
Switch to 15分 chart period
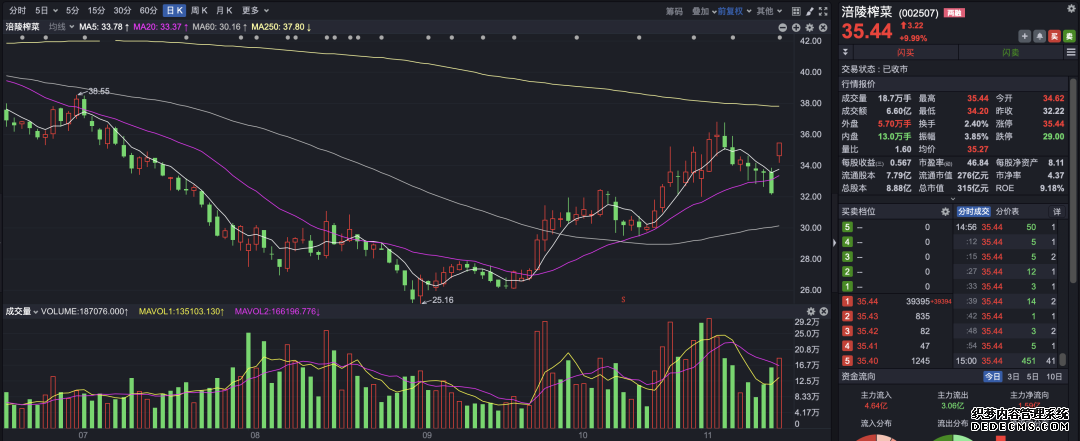(x=97, y=10)
